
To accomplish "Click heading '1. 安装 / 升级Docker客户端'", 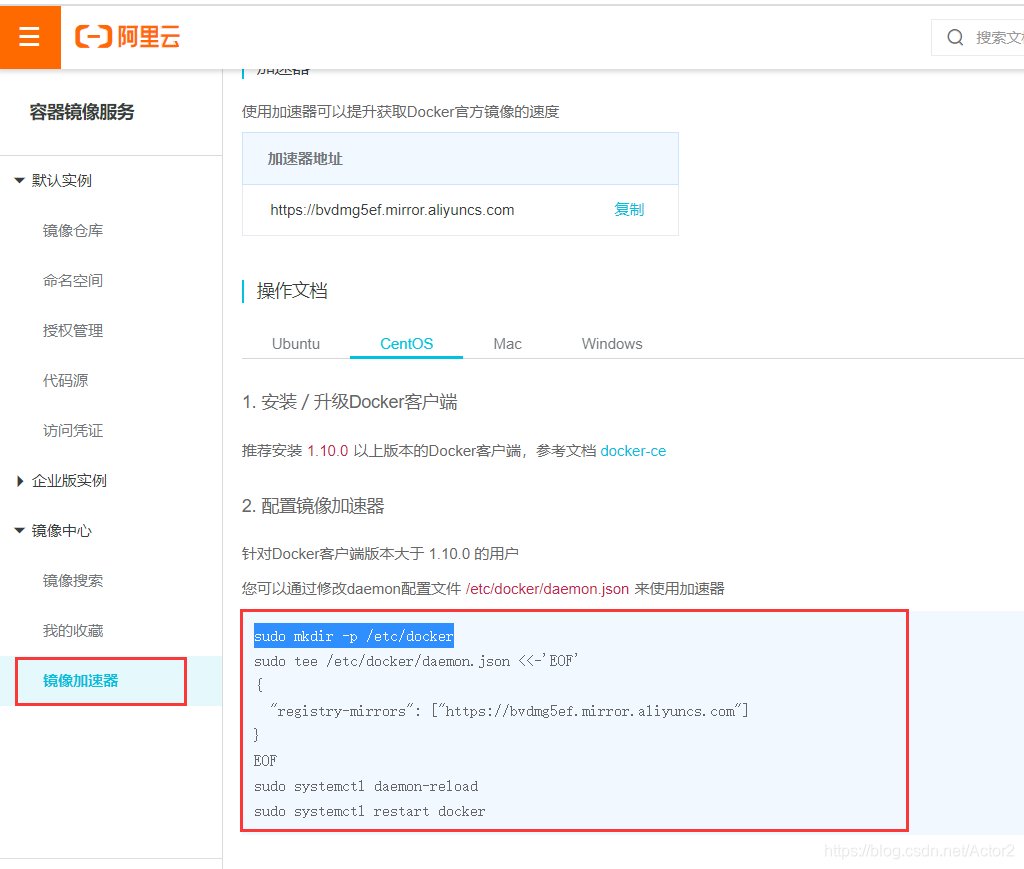I will point(349,402).
